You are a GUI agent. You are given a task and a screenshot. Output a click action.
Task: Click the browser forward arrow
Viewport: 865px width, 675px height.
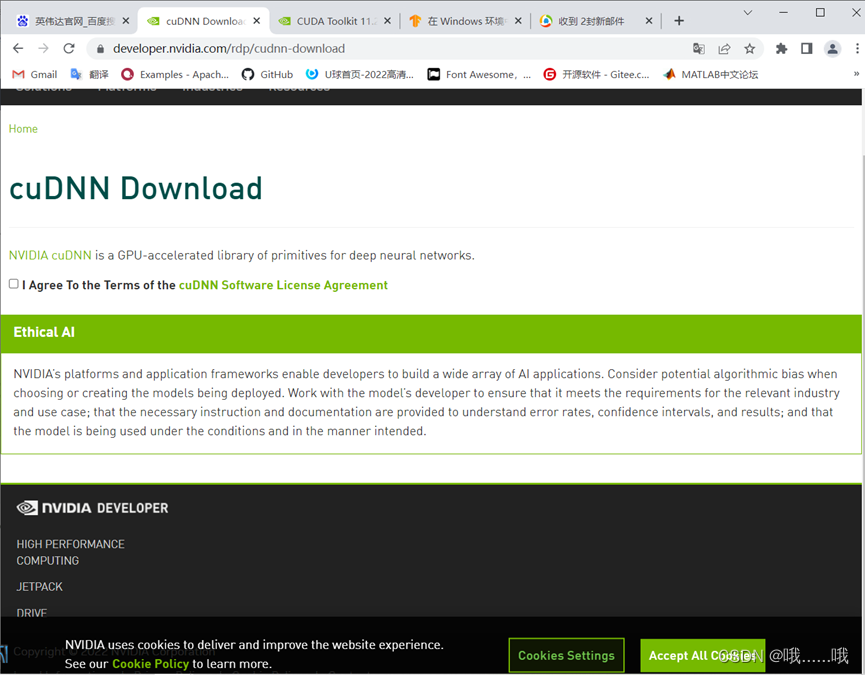44,49
